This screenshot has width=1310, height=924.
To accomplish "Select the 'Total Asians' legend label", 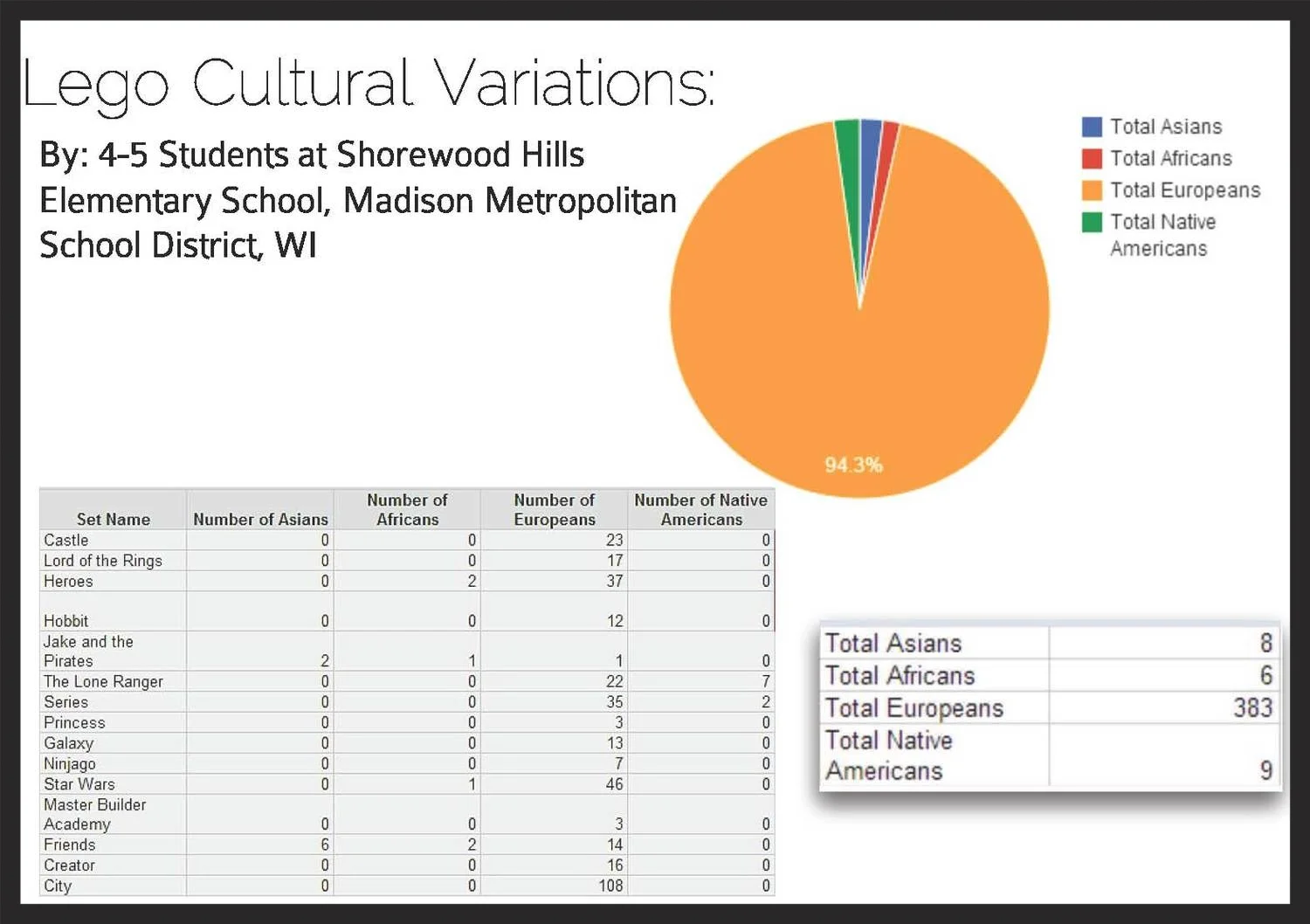I will tap(1166, 127).
